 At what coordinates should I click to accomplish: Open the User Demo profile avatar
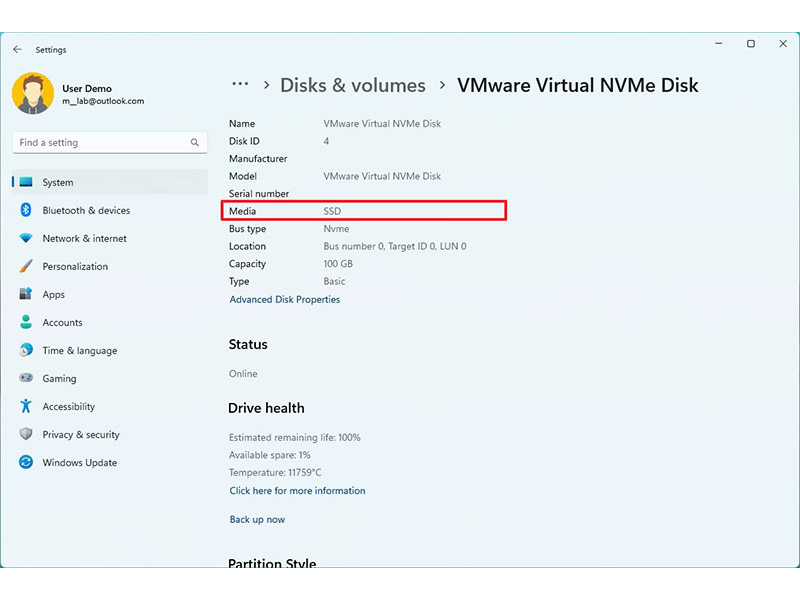33,93
